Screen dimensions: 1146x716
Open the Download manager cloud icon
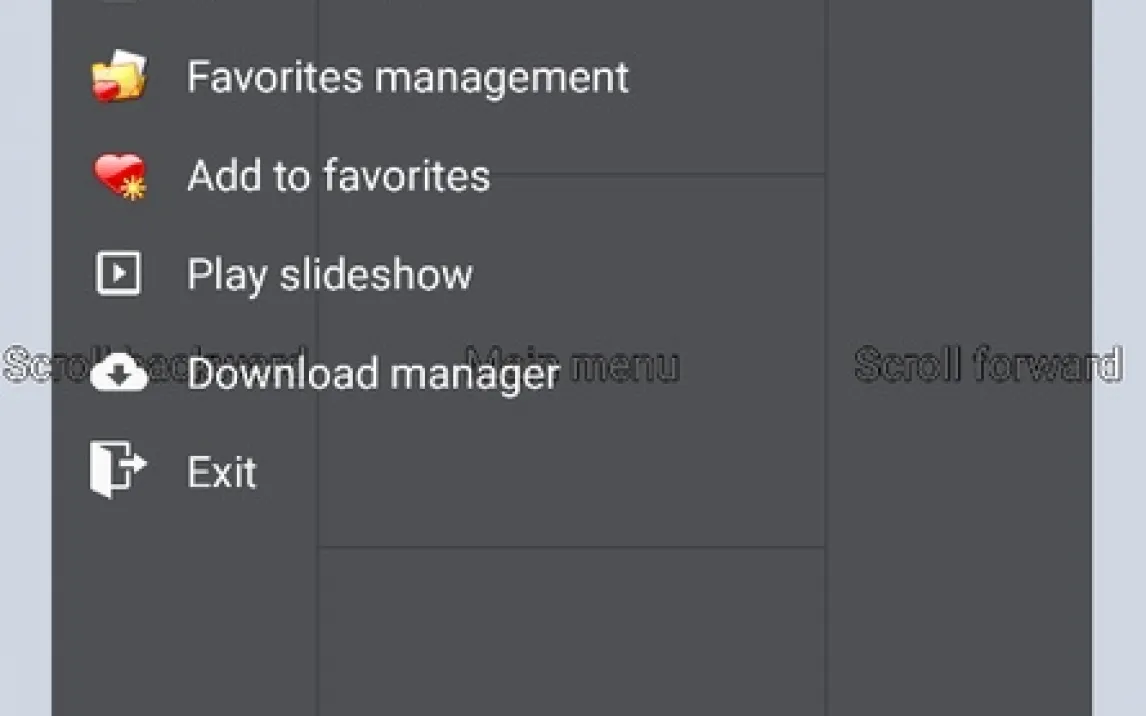point(119,374)
